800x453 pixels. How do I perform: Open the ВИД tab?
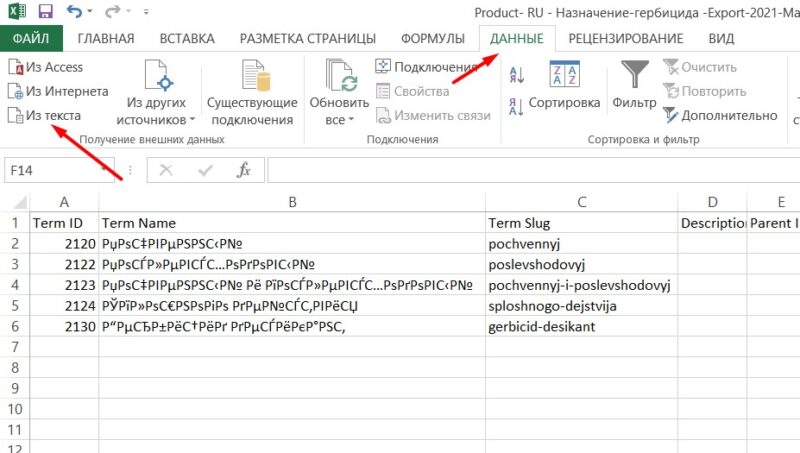[x=721, y=39]
